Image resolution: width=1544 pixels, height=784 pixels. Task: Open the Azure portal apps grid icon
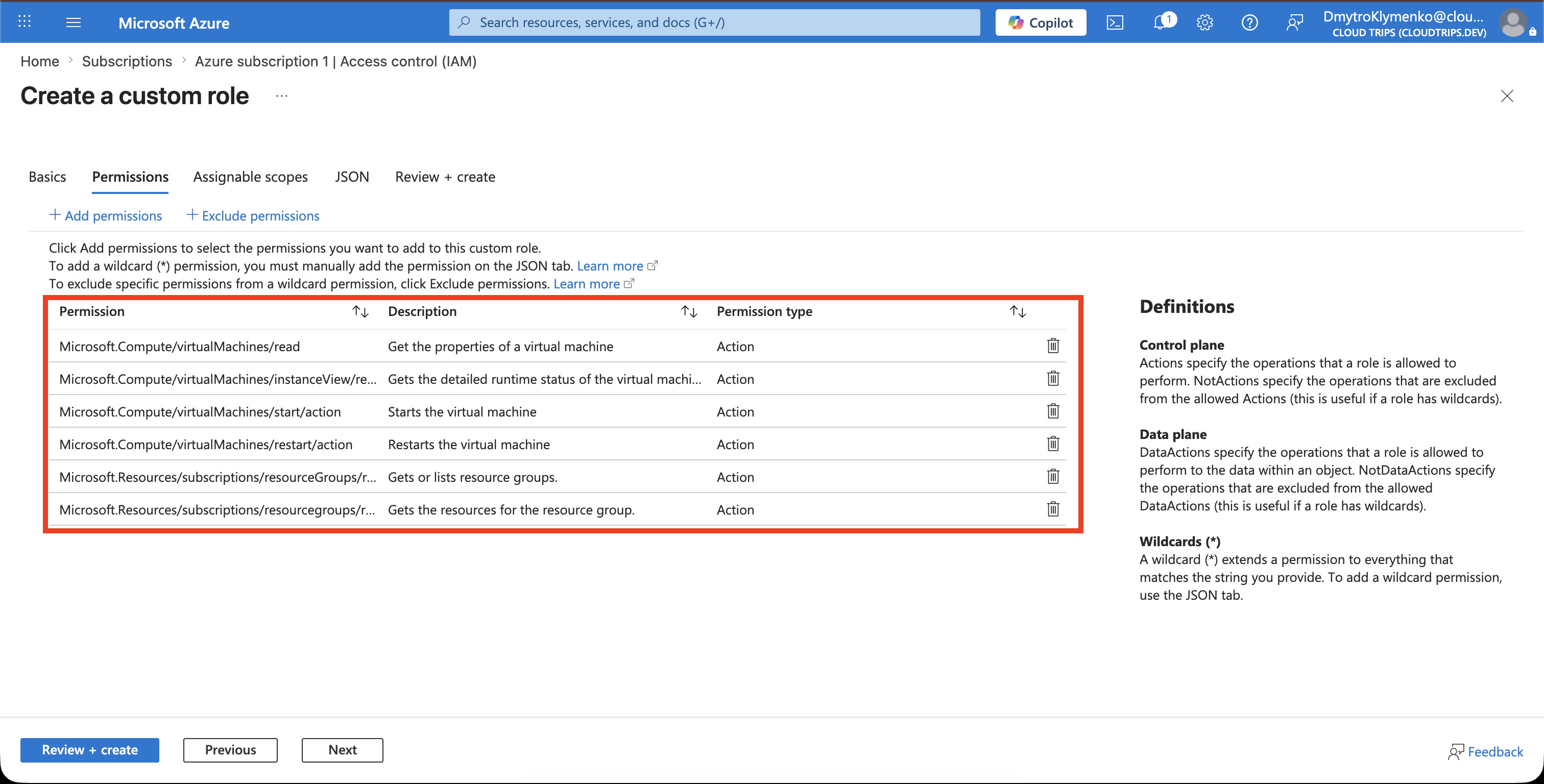(25, 22)
